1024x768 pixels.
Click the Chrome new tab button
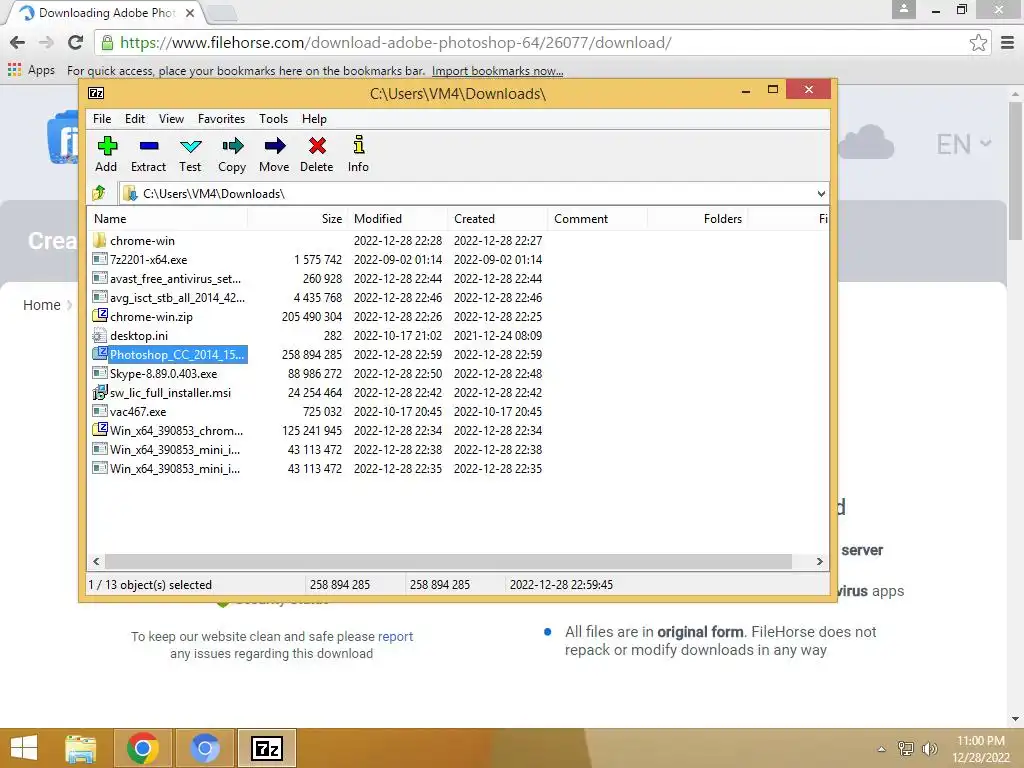click(x=222, y=13)
